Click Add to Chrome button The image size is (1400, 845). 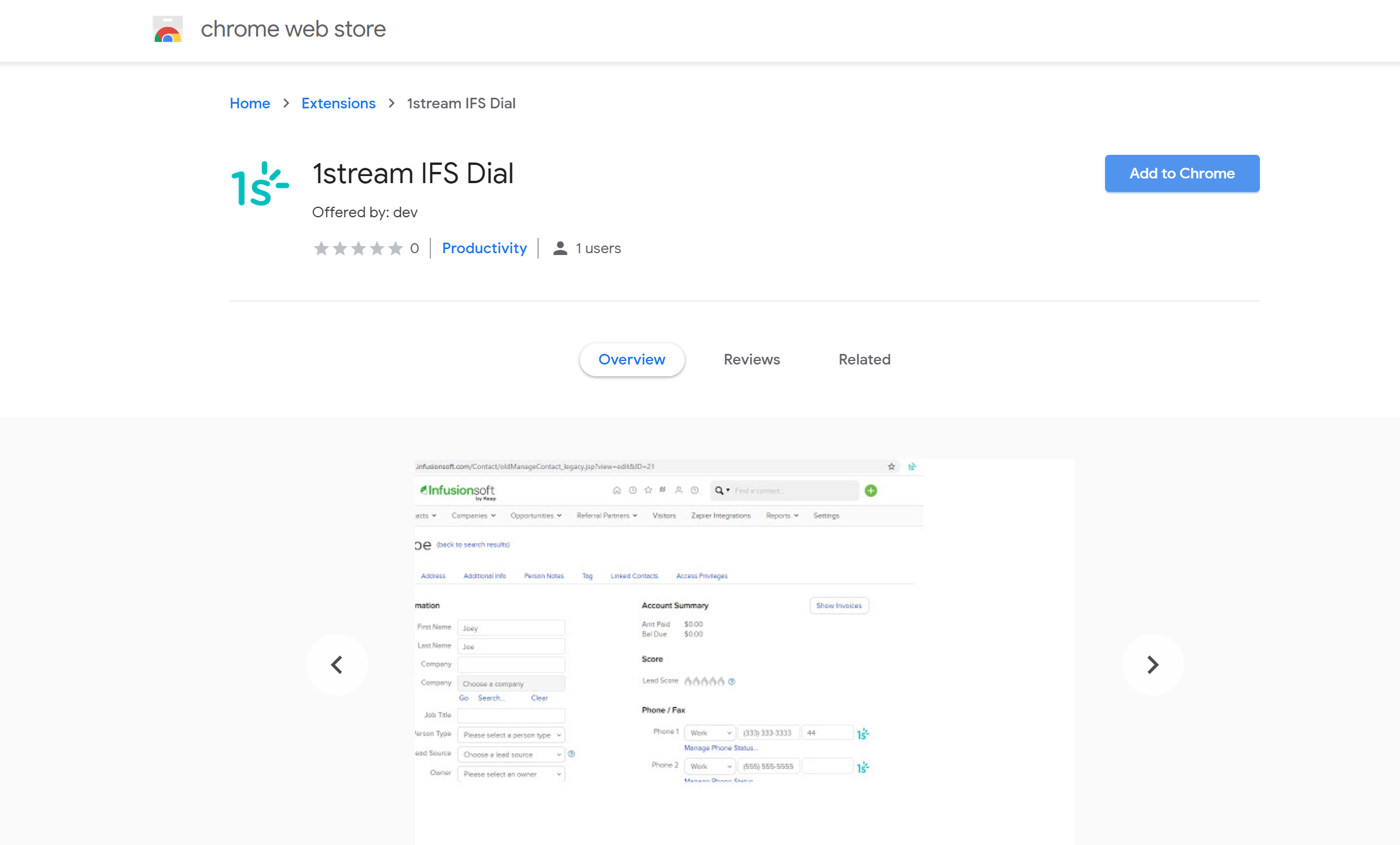tap(1182, 173)
